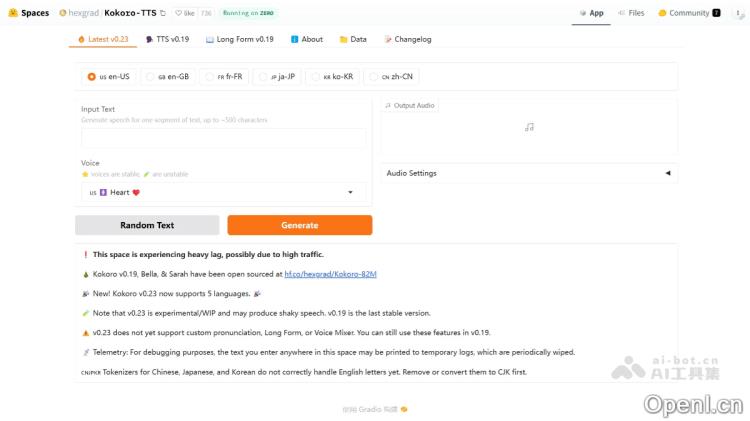Screen dimensions: 750x421
Task: Expand the Audio Settings accordion
Action: 528,173
